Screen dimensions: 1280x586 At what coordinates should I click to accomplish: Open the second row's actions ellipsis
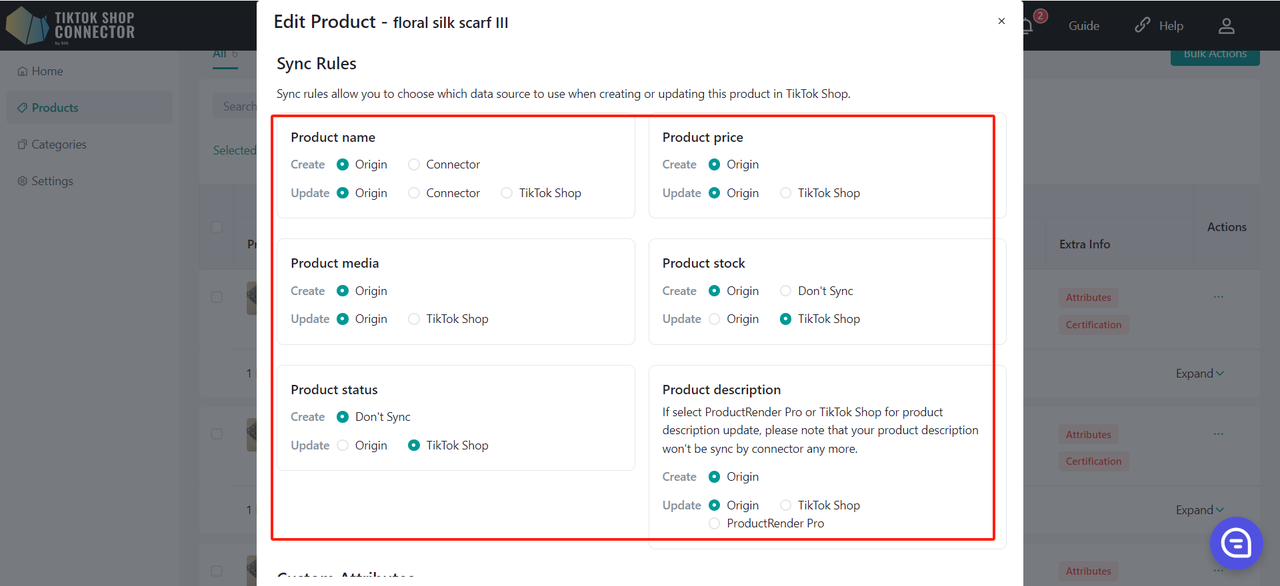pyautogui.click(x=1218, y=434)
